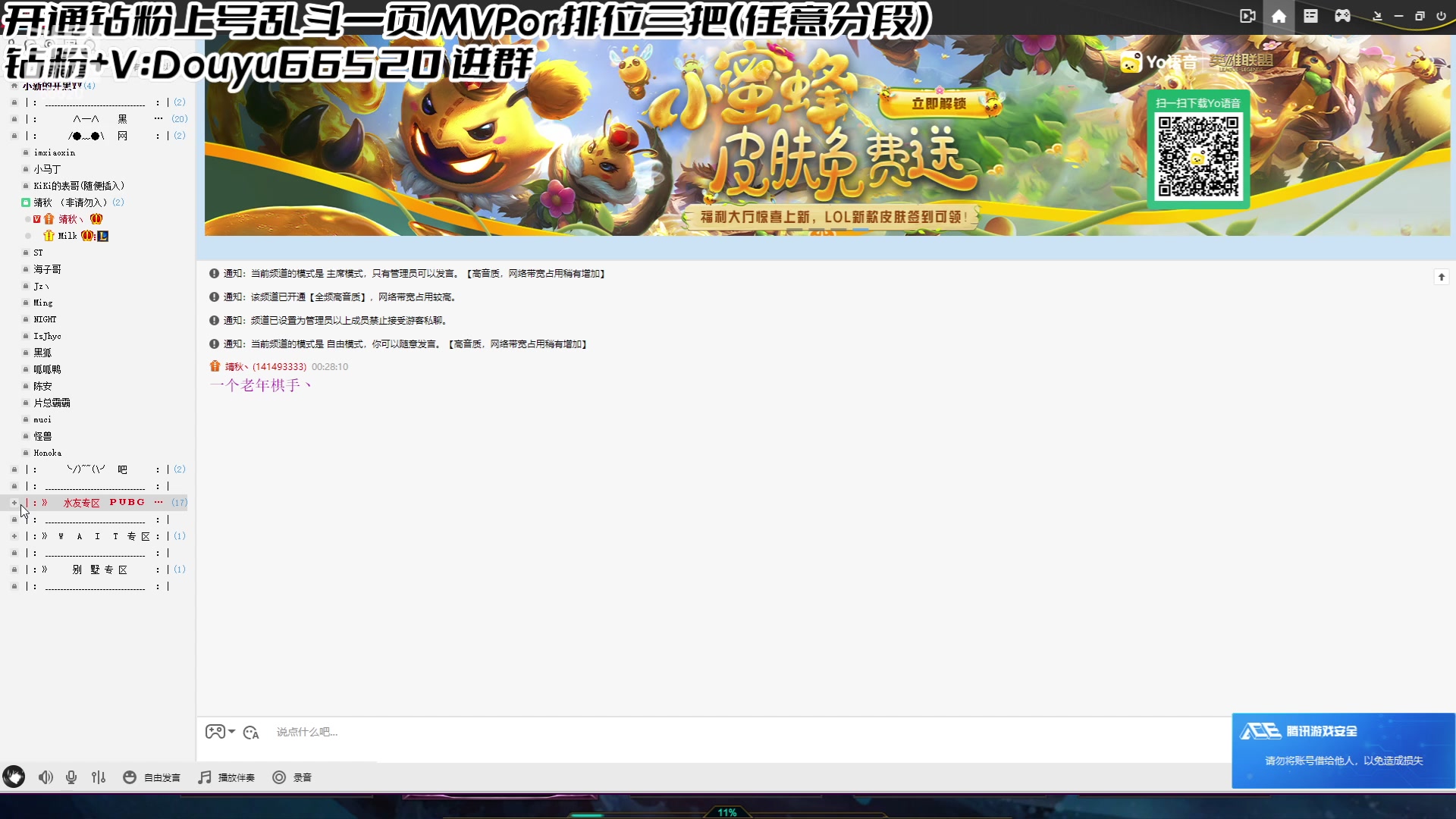Click the sender name 靖秋丶 (141493333) in chat
The width and height of the screenshot is (1456, 819).
coord(265,366)
